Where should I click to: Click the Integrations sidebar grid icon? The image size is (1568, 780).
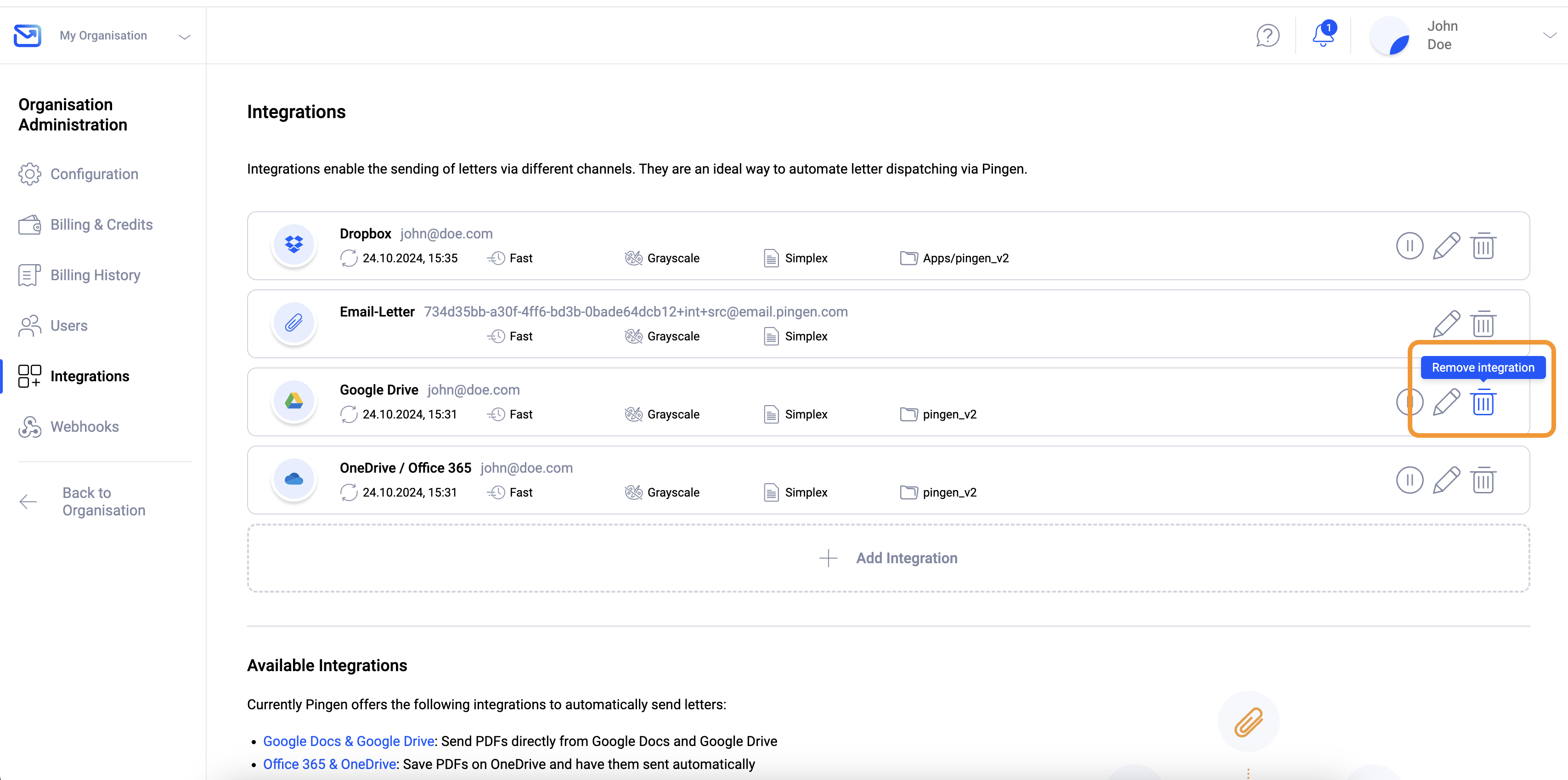(x=29, y=376)
